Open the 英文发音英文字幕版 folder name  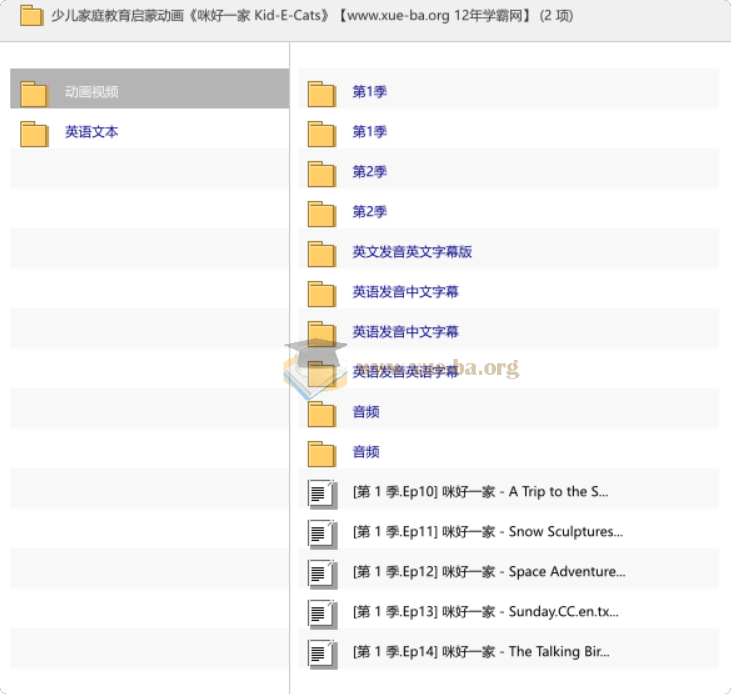(412, 252)
